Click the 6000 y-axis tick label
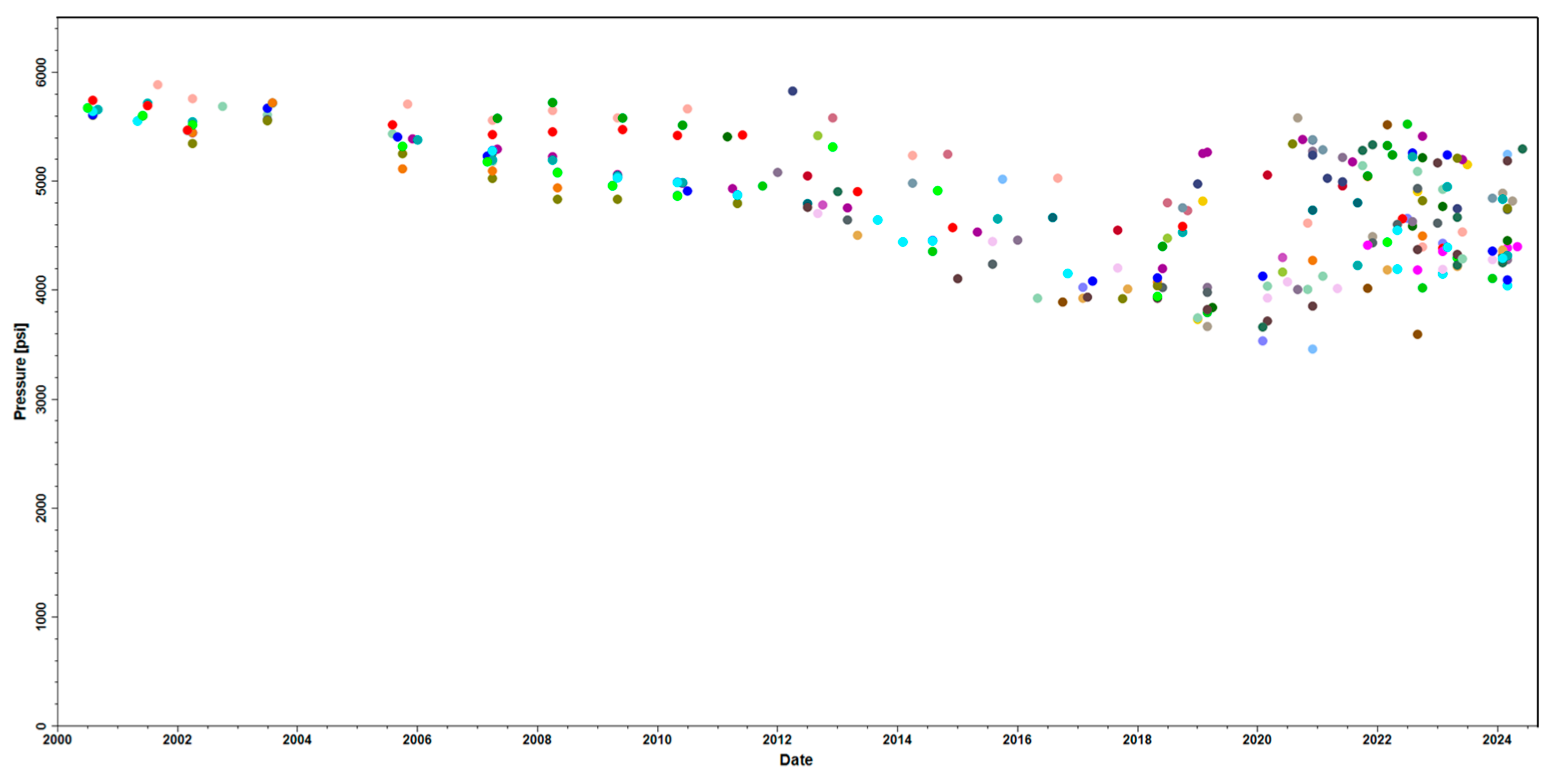Screen dimensions: 1550x784 41,72
